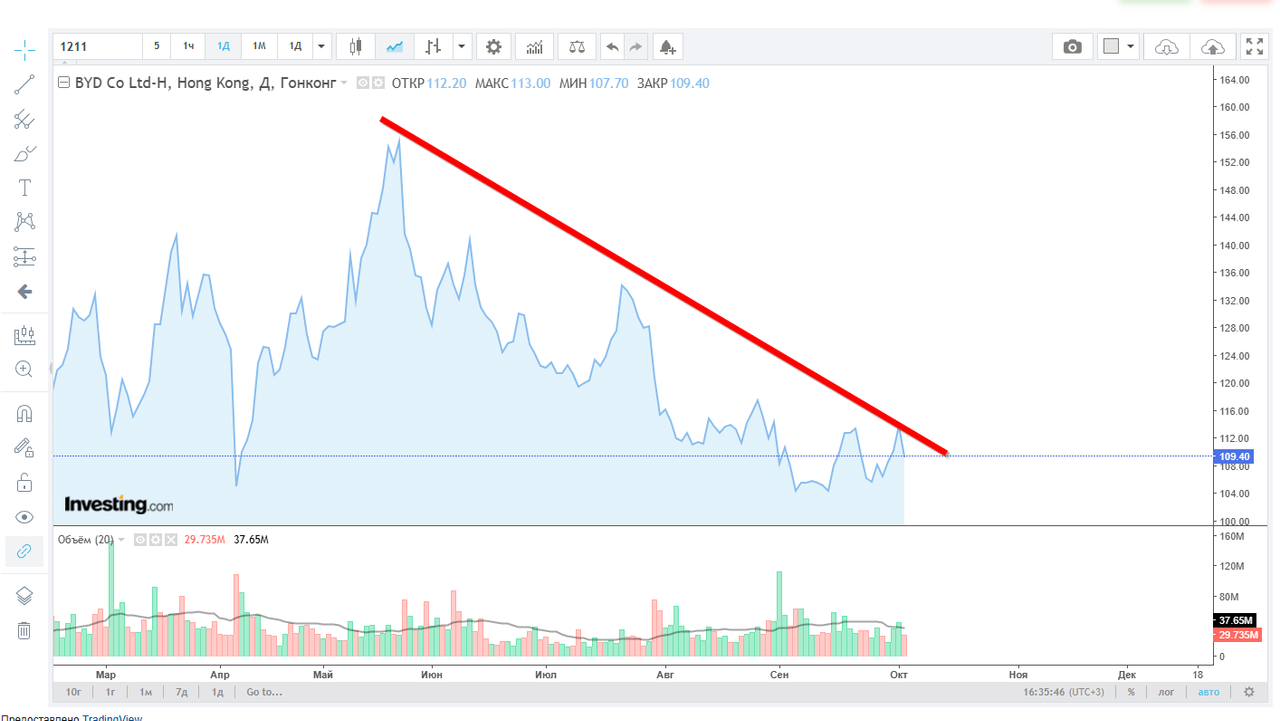Open chart properties gear settings

493,46
